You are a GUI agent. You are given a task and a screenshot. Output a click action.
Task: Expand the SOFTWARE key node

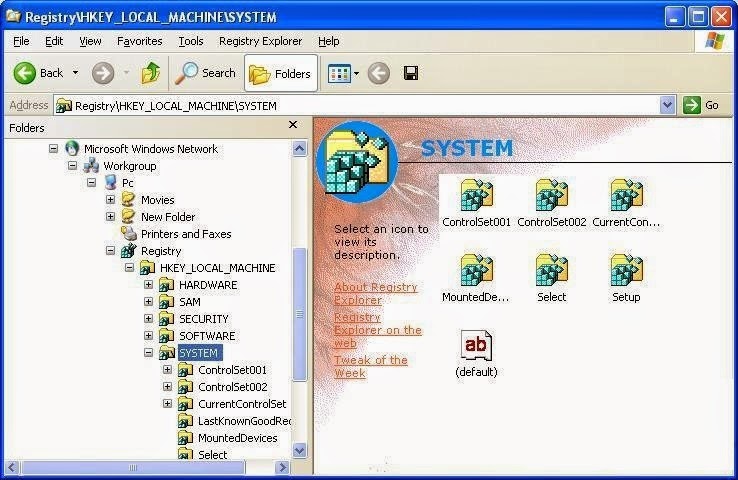(148, 336)
